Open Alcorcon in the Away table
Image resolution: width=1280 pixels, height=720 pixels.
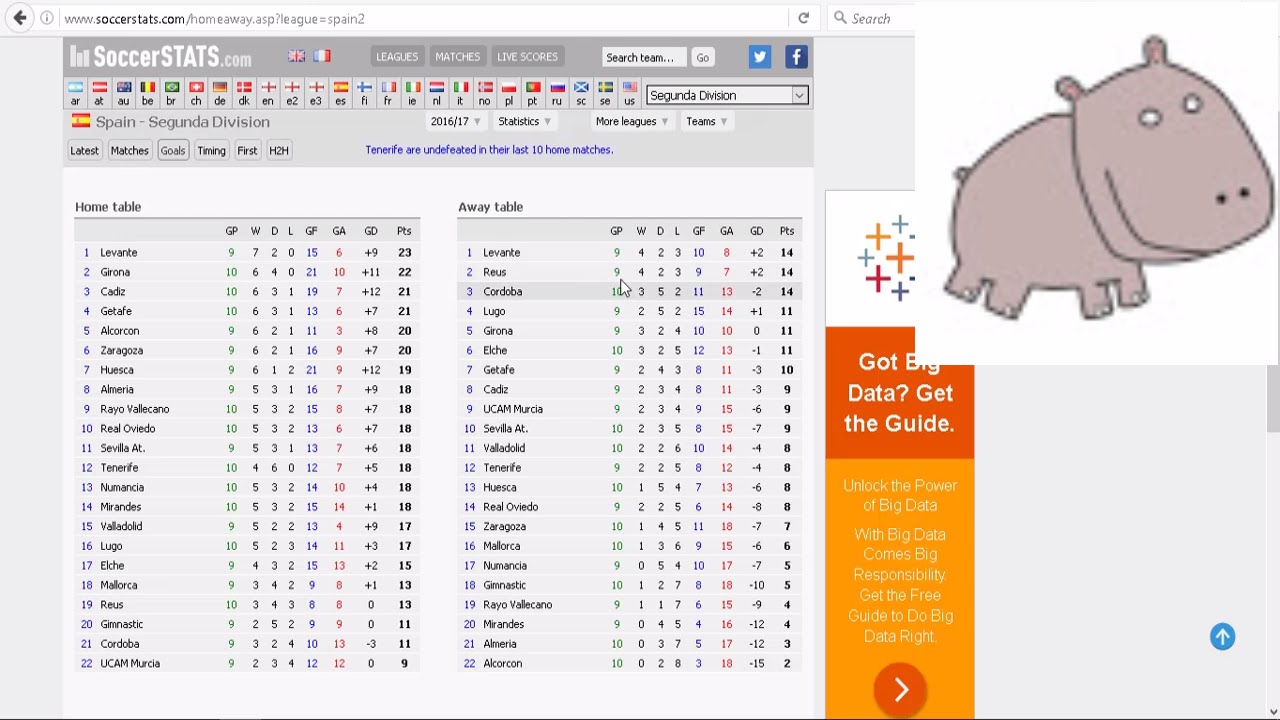(503, 663)
